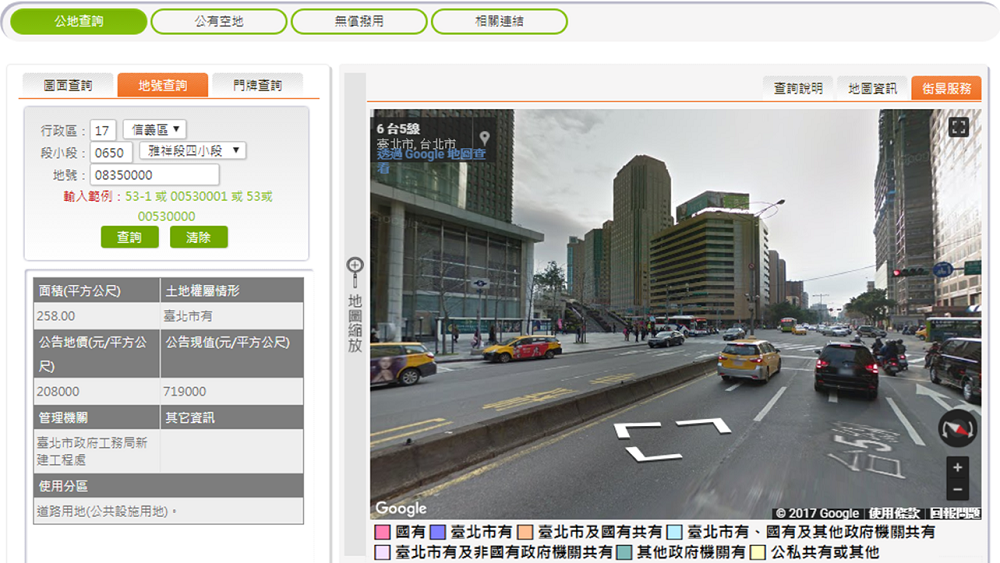Toggle fullscreen on the street view
1000x563 pixels.
coord(958,127)
